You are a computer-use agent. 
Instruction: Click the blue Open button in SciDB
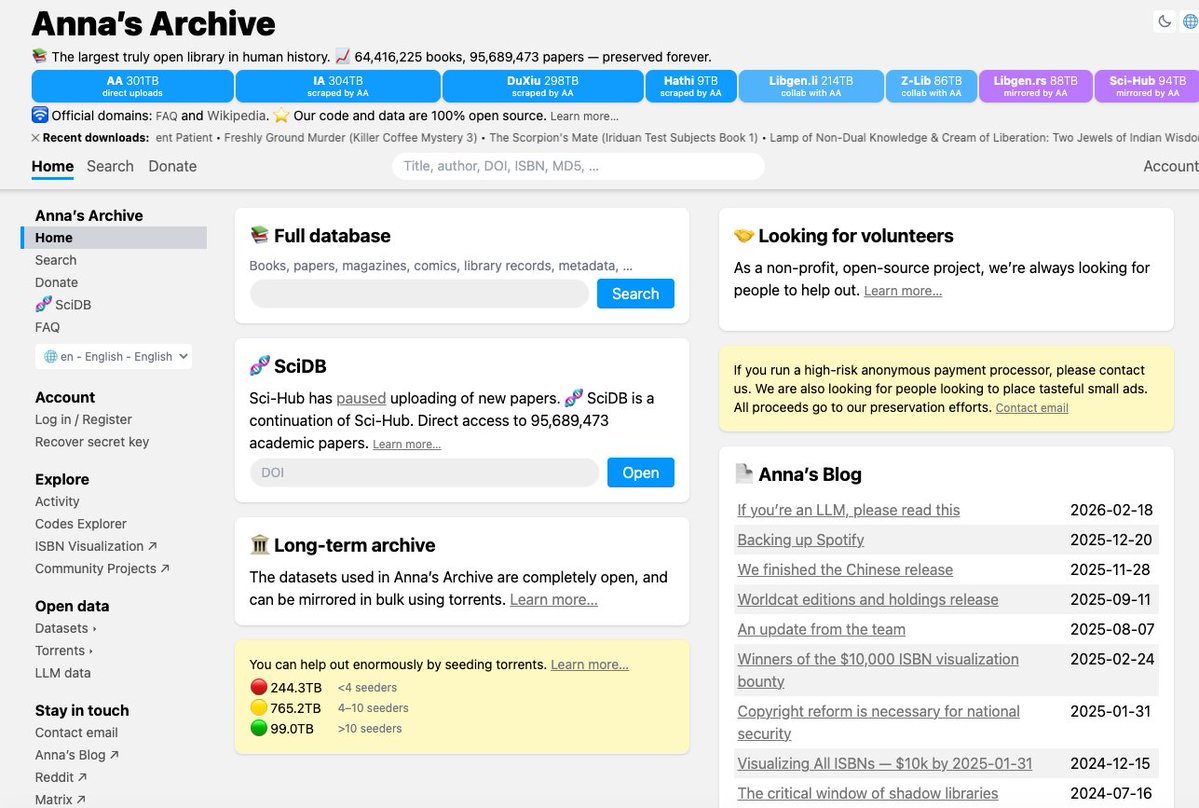641,472
